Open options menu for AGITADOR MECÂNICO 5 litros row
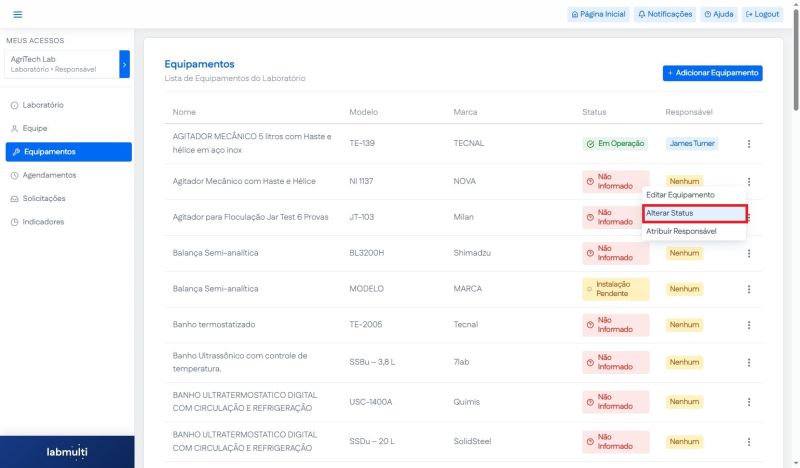This screenshot has height=468, width=800. tap(748, 144)
